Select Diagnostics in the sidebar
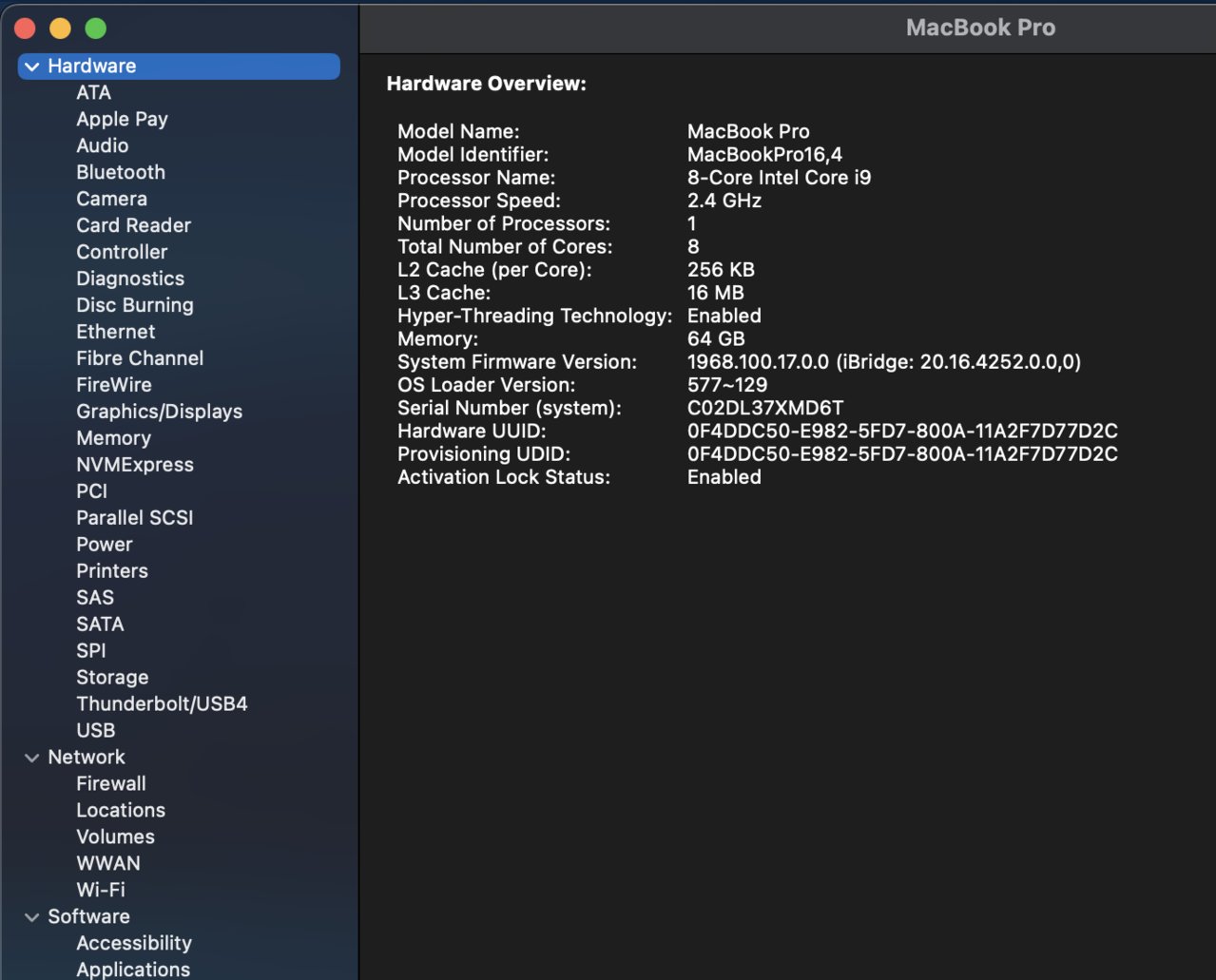The image size is (1216, 980). [130, 279]
